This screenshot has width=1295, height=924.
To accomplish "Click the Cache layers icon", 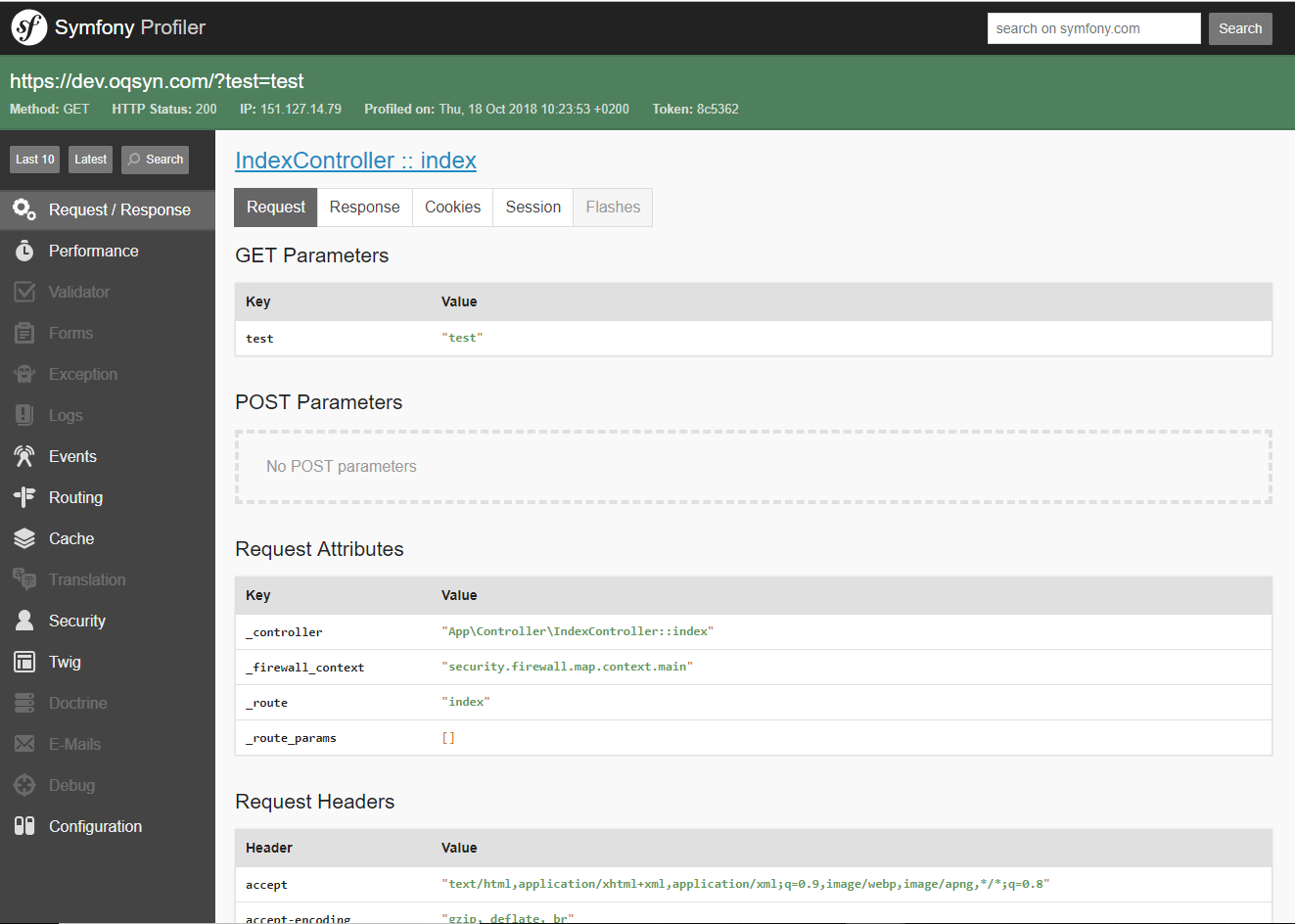I will pyautogui.click(x=24, y=538).
